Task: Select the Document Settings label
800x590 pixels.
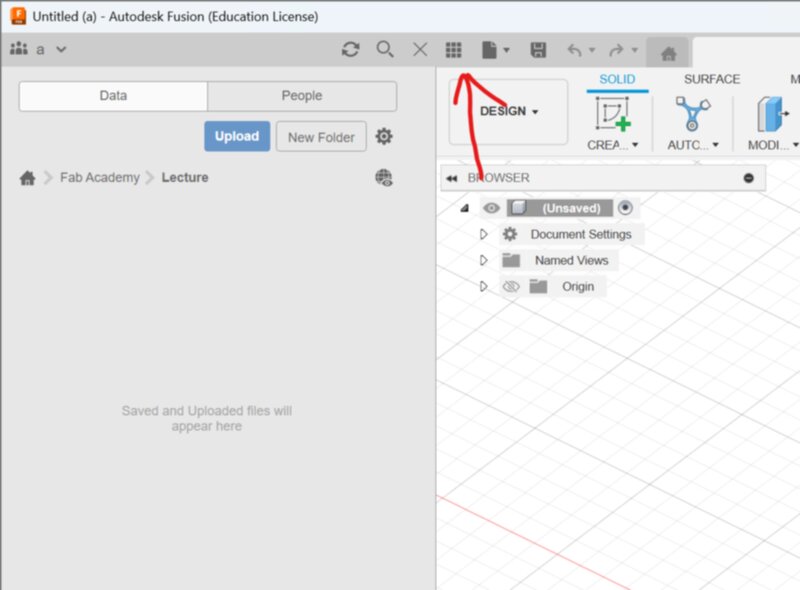Action: [581, 234]
